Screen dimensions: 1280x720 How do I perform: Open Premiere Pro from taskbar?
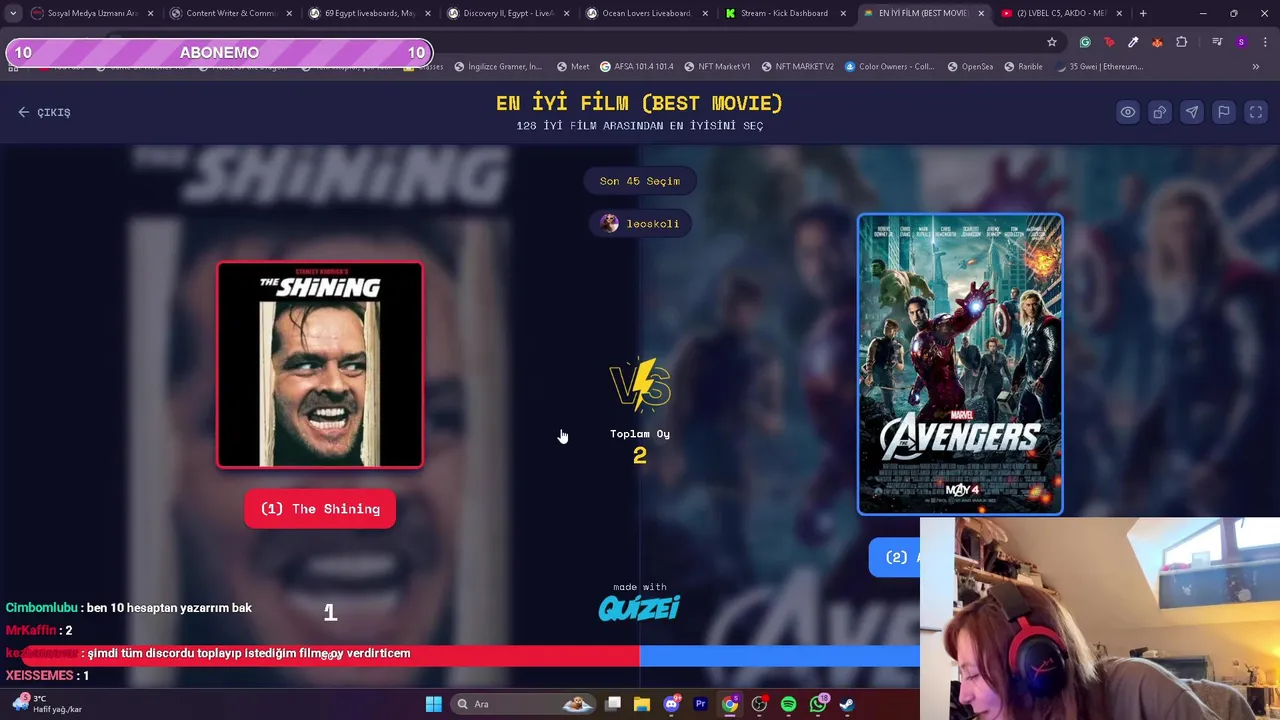700,704
